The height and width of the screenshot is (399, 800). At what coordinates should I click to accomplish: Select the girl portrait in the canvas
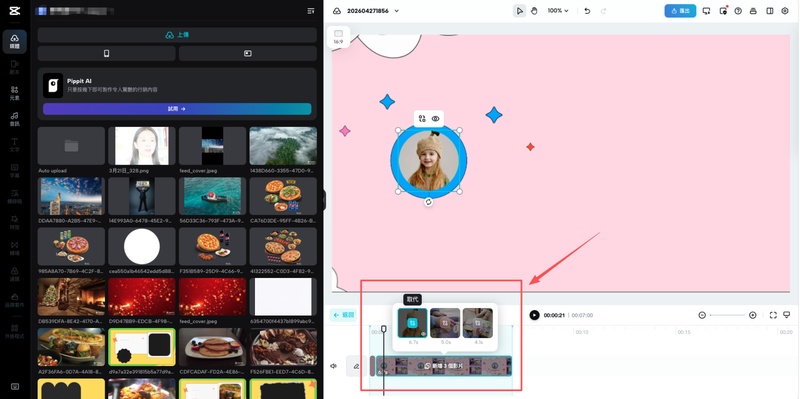(x=429, y=161)
